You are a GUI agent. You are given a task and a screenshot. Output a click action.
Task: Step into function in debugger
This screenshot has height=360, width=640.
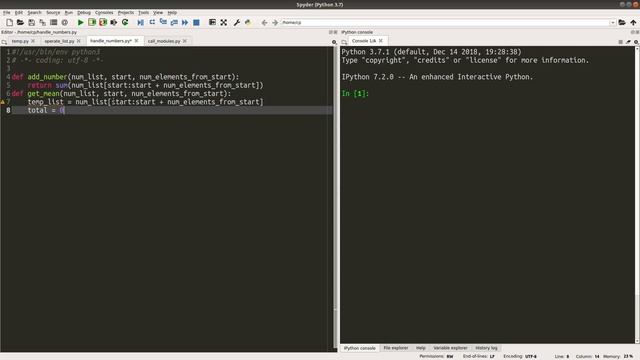[163, 22]
